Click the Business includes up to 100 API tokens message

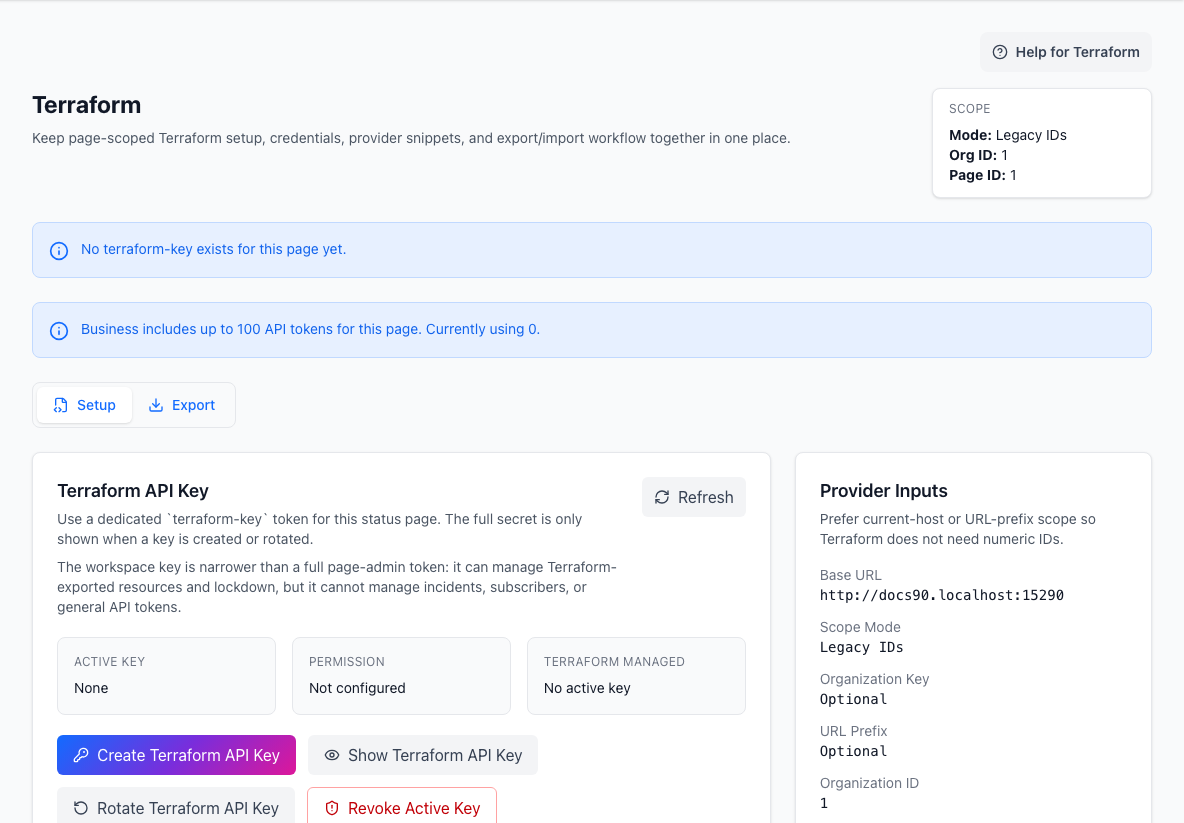tap(310, 329)
